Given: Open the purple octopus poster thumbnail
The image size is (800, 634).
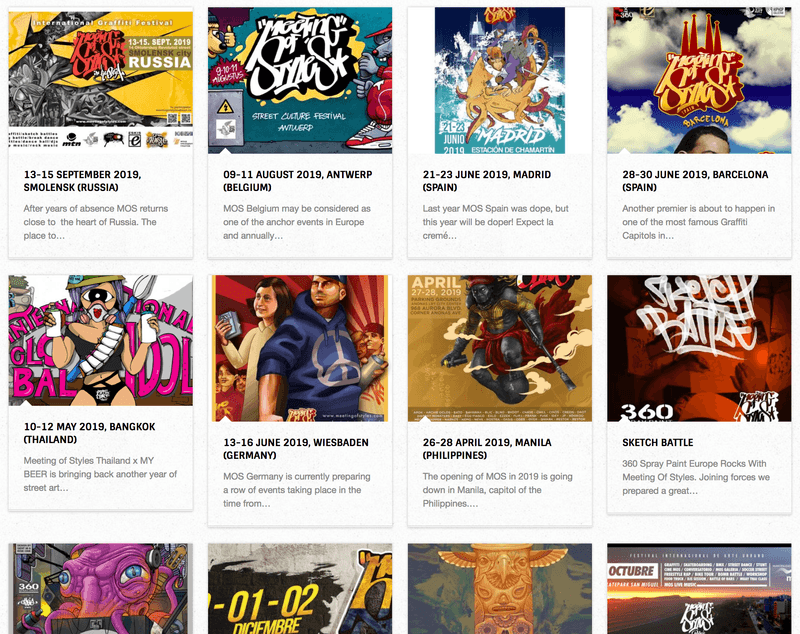Looking at the screenshot, I should [x=101, y=589].
